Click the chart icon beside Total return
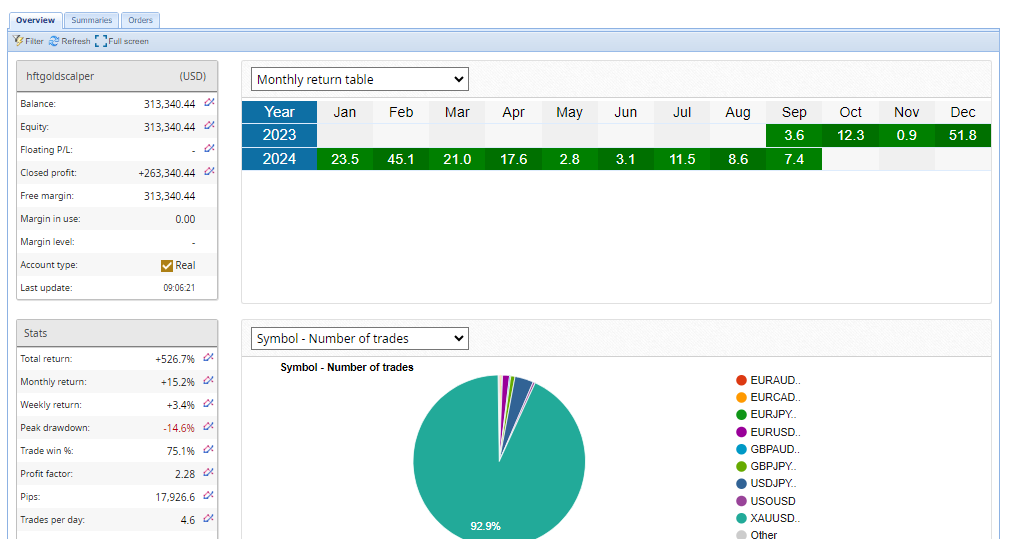This screenshot has height=539, width=1027. (x=209, y=357)
